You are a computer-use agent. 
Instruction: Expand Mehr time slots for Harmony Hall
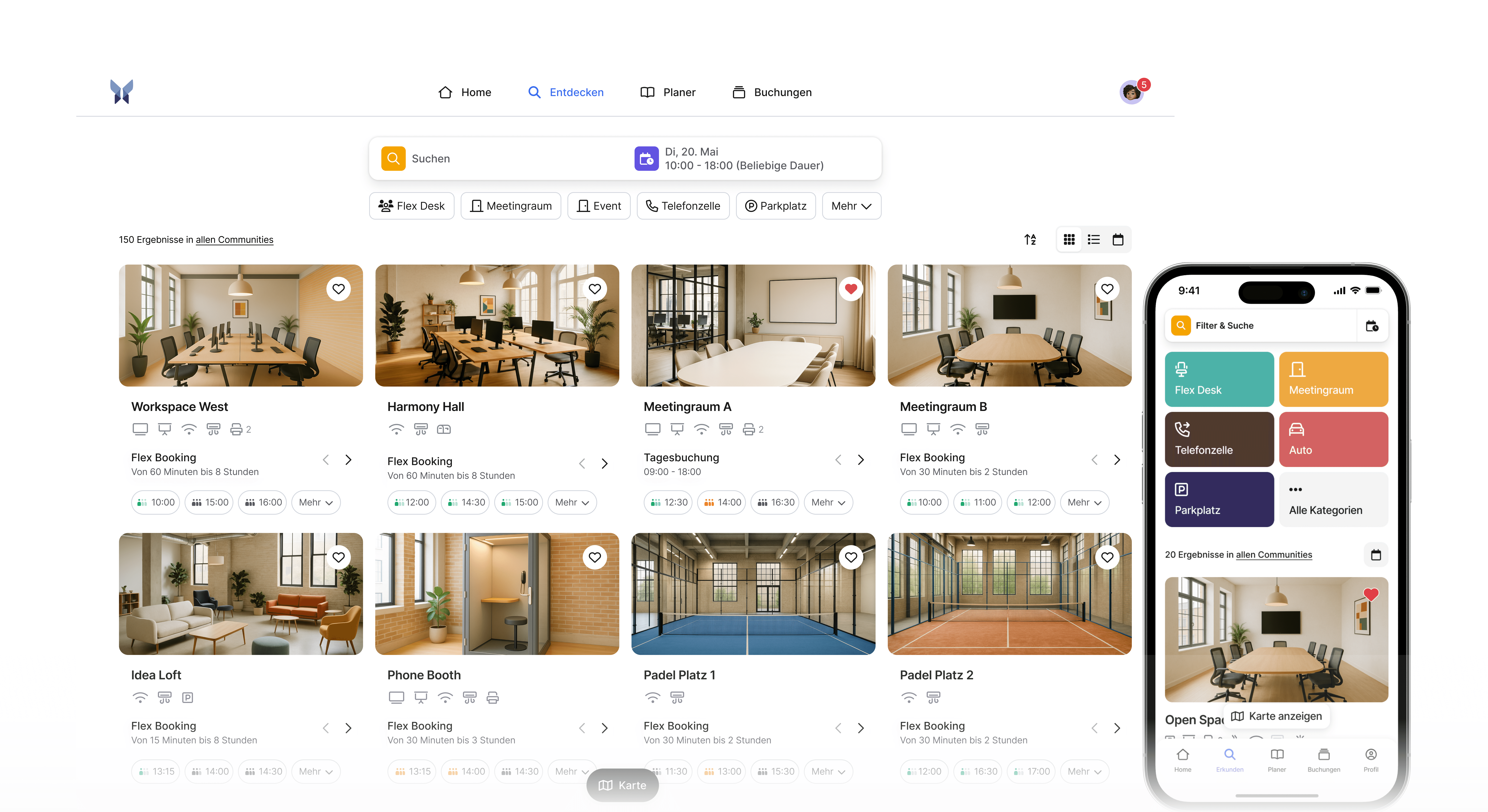572,502
